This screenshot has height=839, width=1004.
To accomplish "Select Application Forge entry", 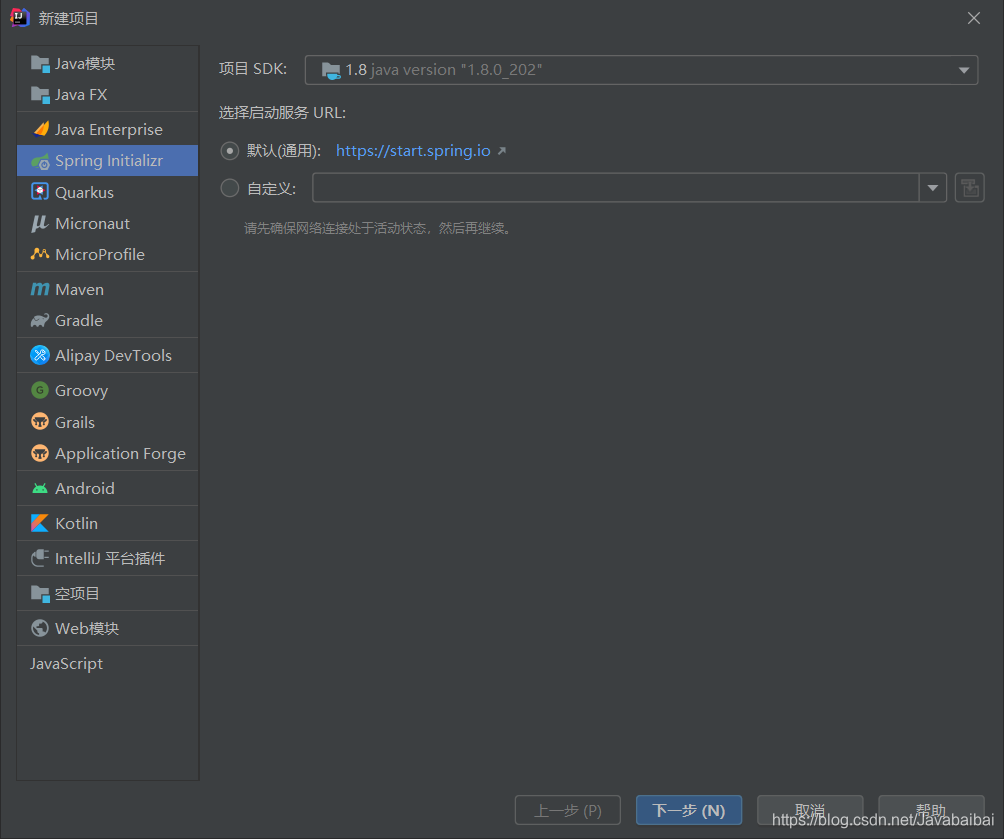I will coord(108,453).
